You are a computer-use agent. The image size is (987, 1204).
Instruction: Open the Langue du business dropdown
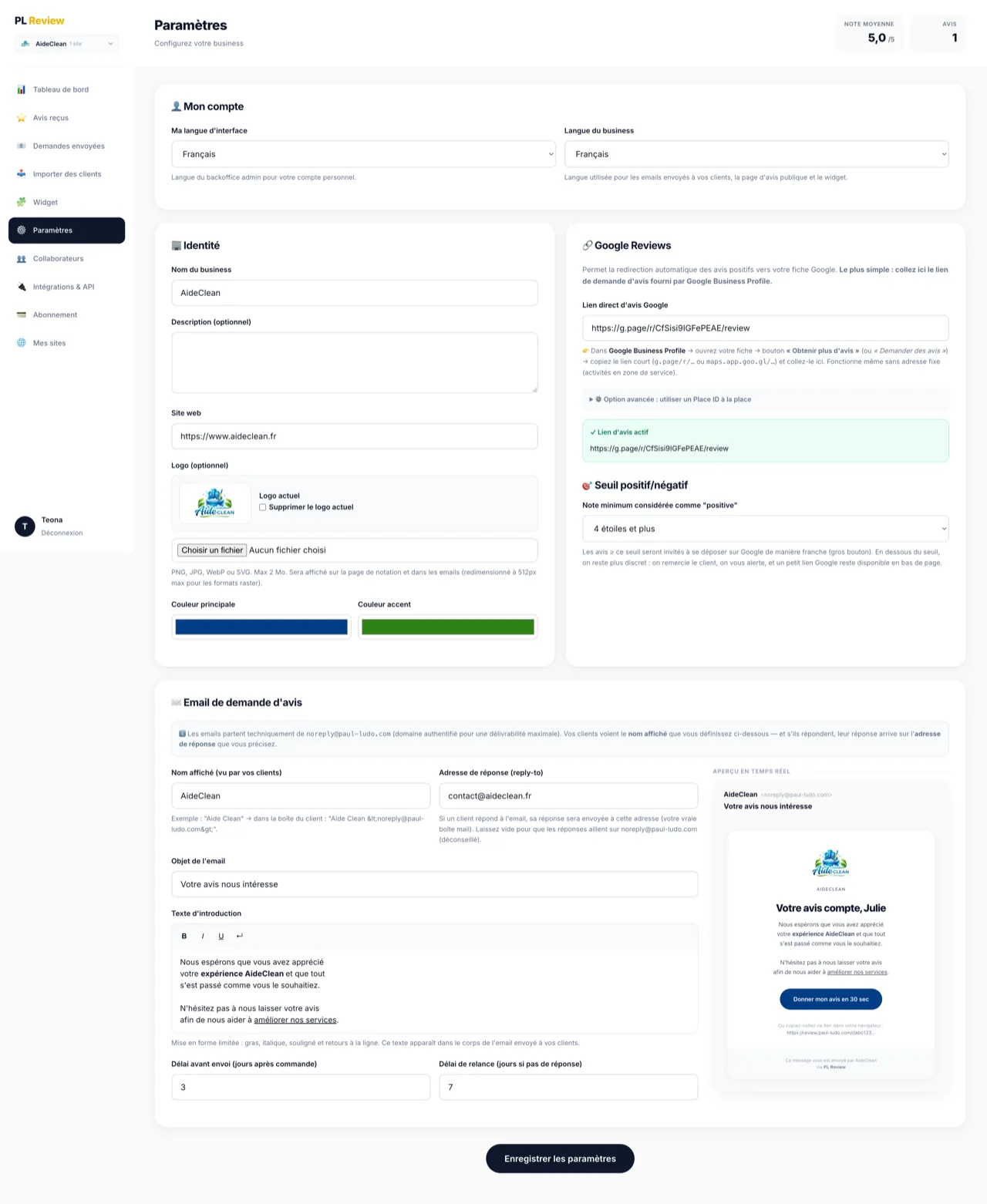(x=756, y=154)
